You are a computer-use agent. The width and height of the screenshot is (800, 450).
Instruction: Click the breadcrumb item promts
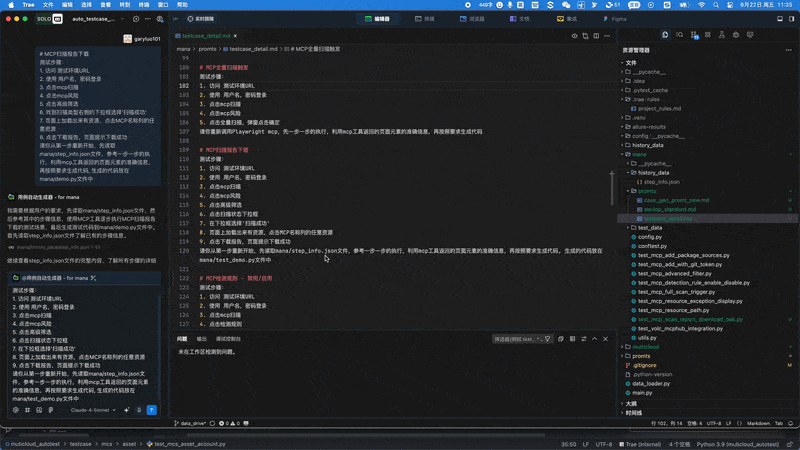tap(207, 49)
